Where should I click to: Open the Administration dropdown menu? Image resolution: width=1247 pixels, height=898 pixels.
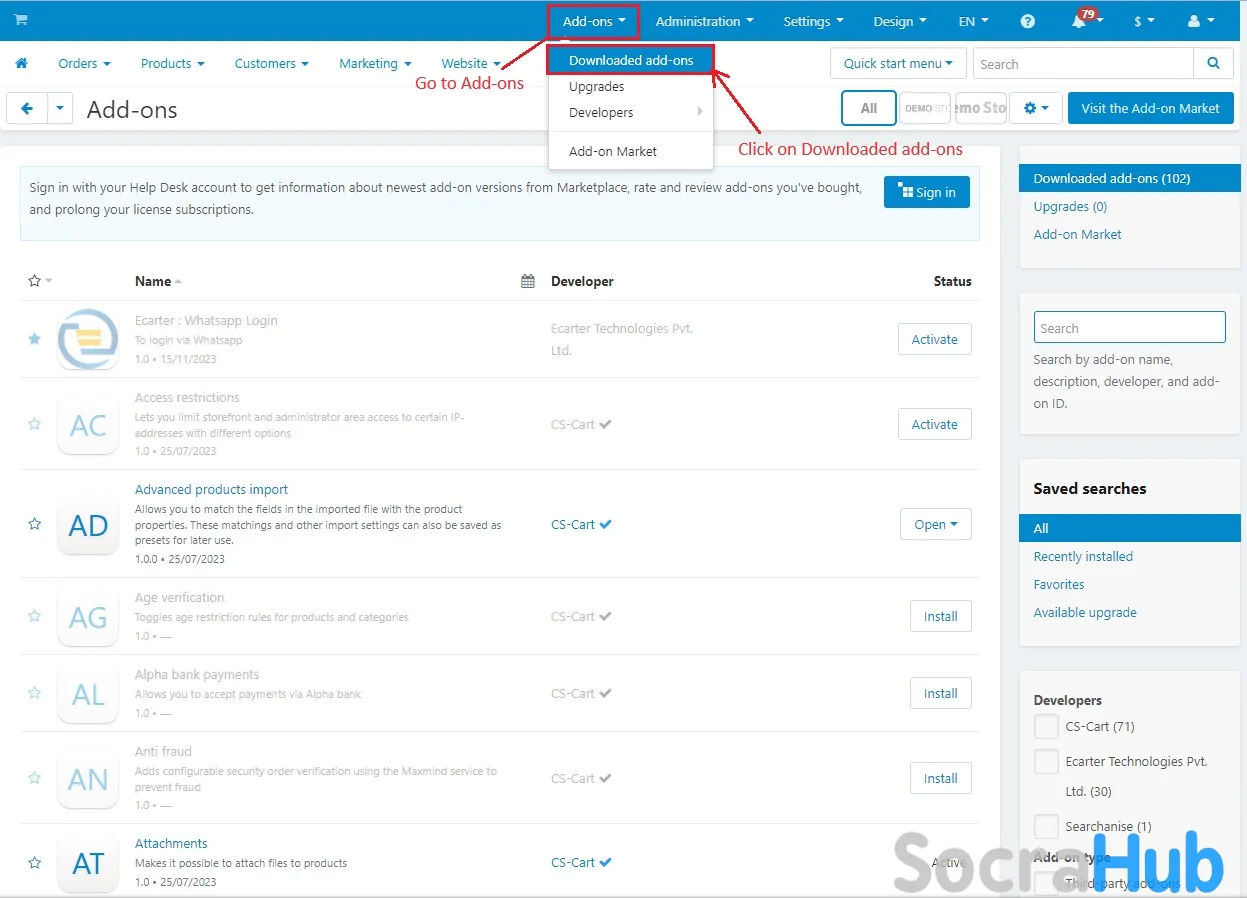point(705,21)
